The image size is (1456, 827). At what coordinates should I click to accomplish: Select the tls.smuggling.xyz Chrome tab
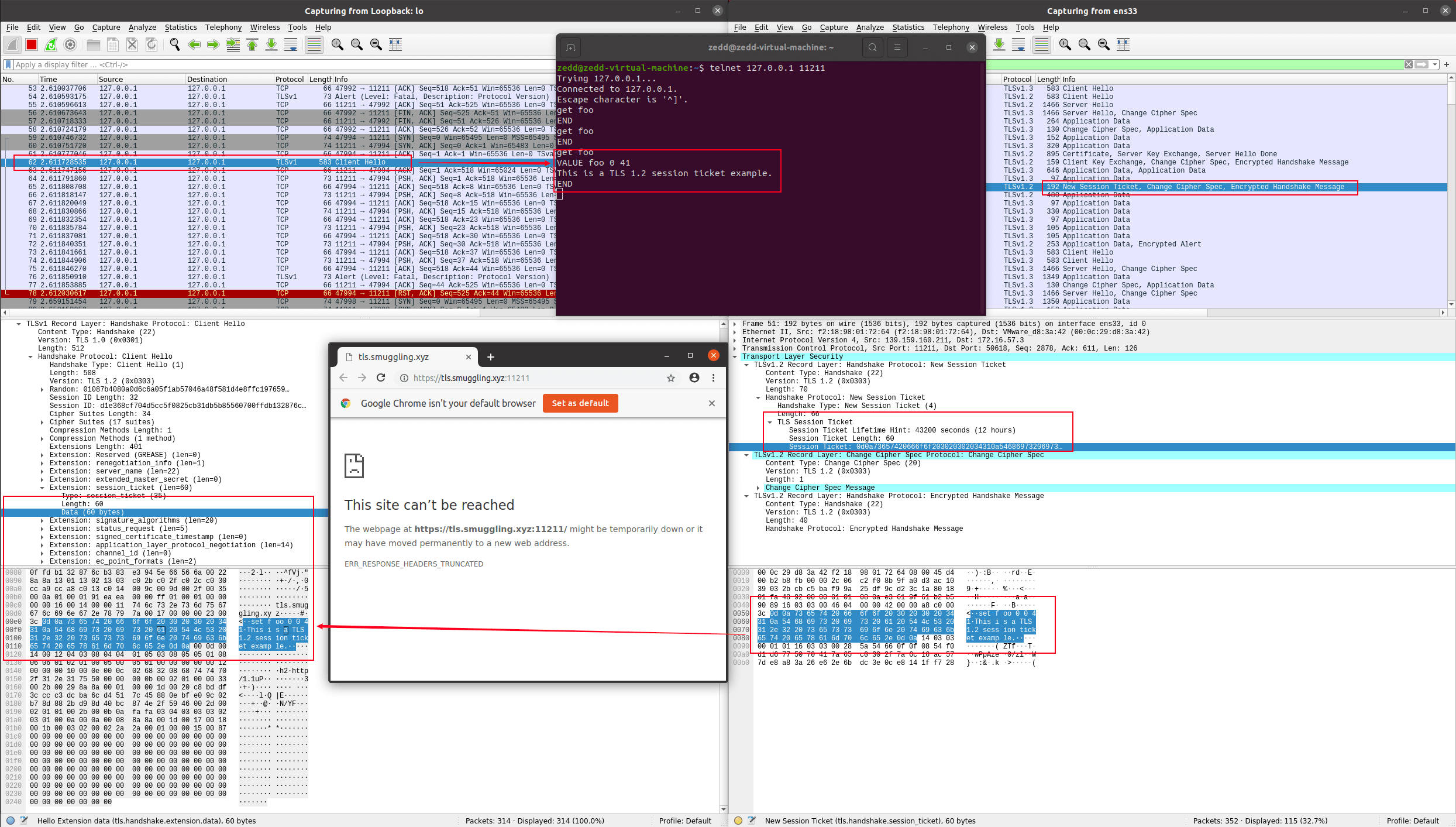pos(407,357)
